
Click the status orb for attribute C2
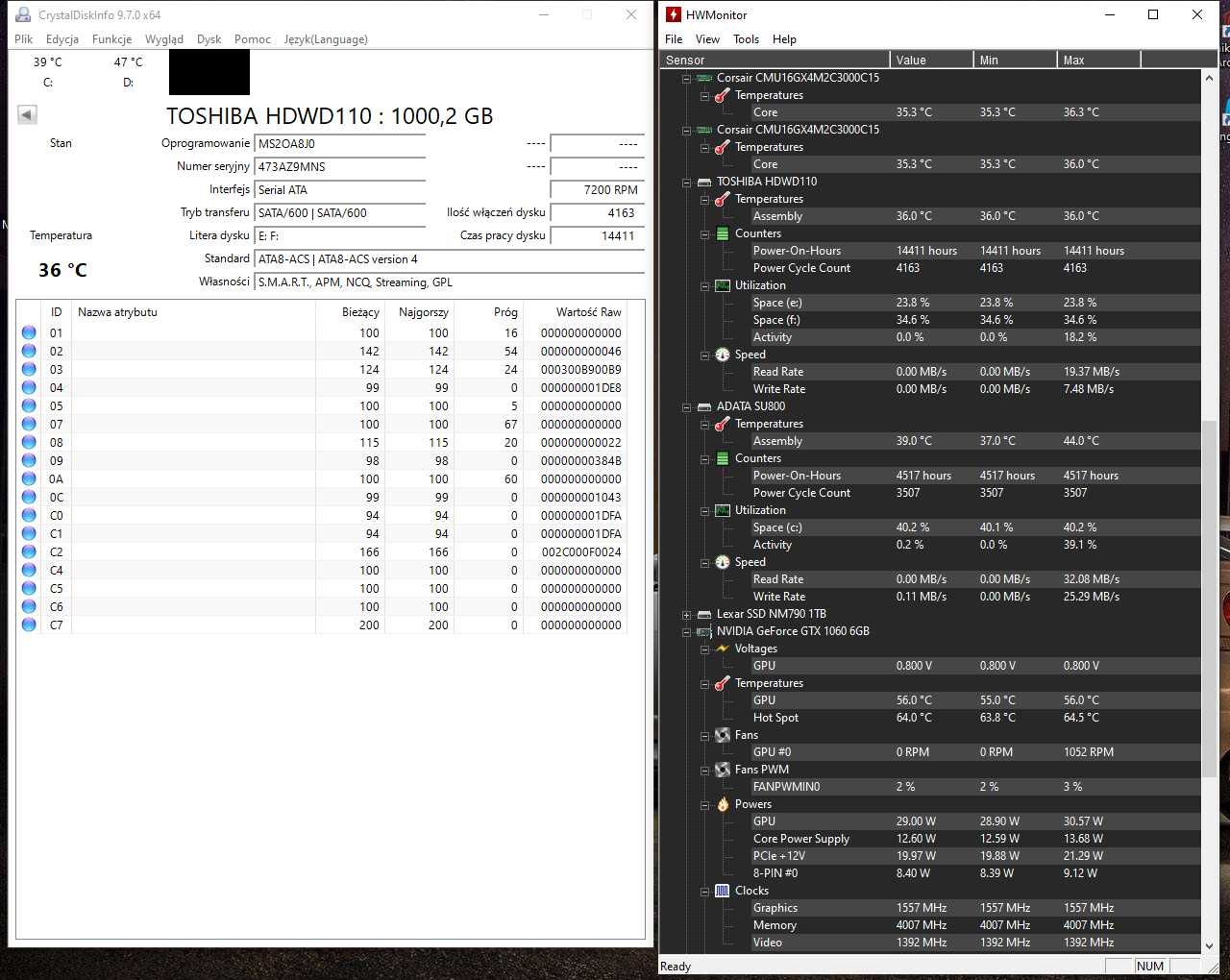coord(29,551)
